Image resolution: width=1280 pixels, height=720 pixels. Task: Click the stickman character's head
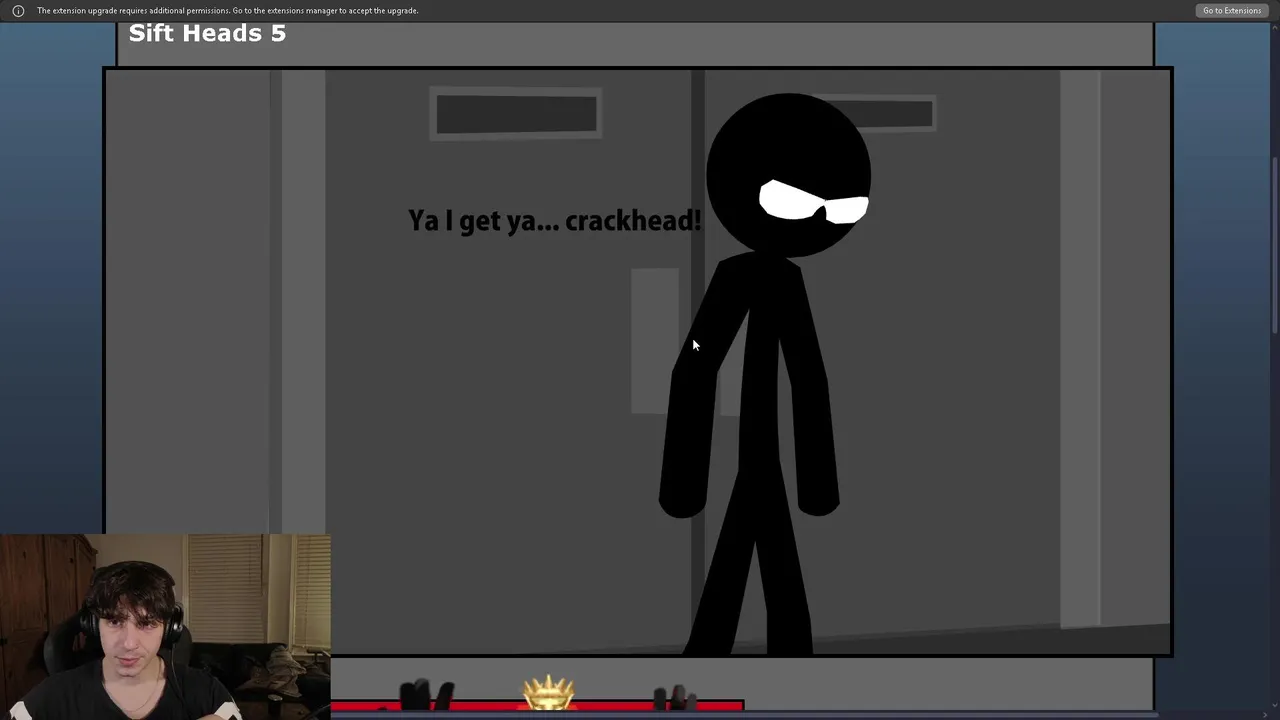[788, 176]
